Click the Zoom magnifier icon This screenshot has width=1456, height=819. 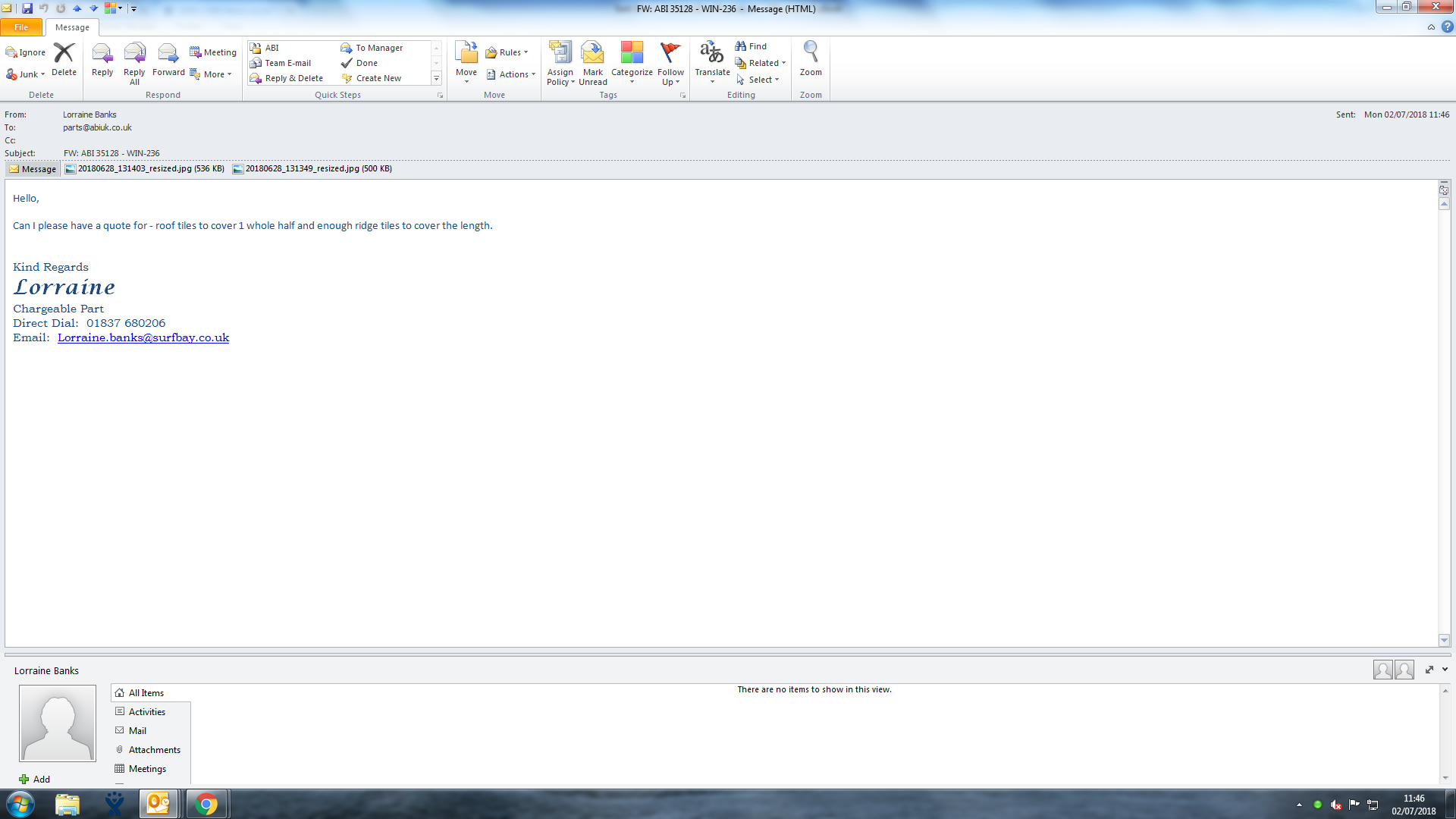click(x=811, y=60)
